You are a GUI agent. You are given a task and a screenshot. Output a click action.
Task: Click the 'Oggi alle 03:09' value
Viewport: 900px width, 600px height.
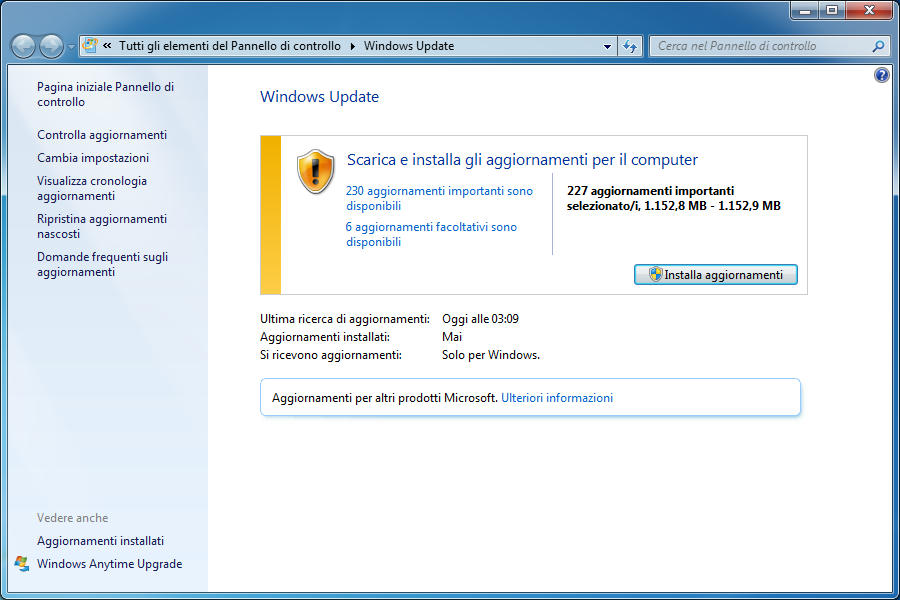(x=480, y=319)
